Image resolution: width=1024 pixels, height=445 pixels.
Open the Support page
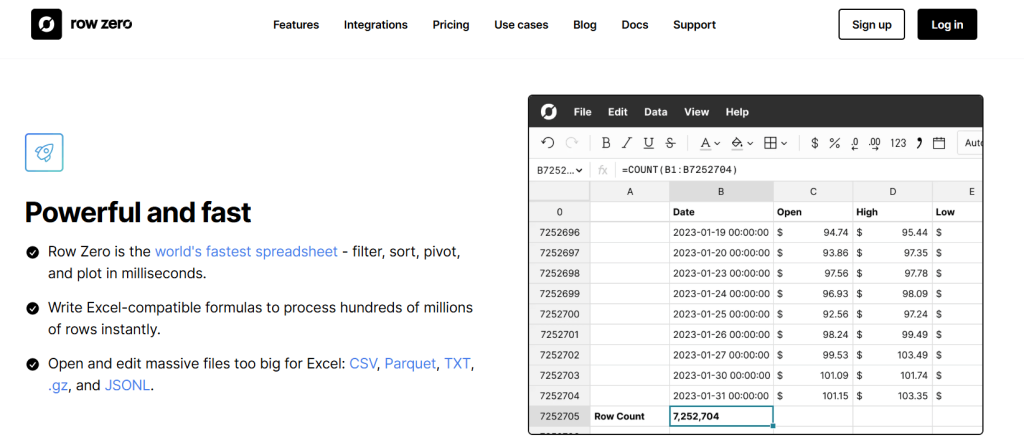click(x=694, y=25)
